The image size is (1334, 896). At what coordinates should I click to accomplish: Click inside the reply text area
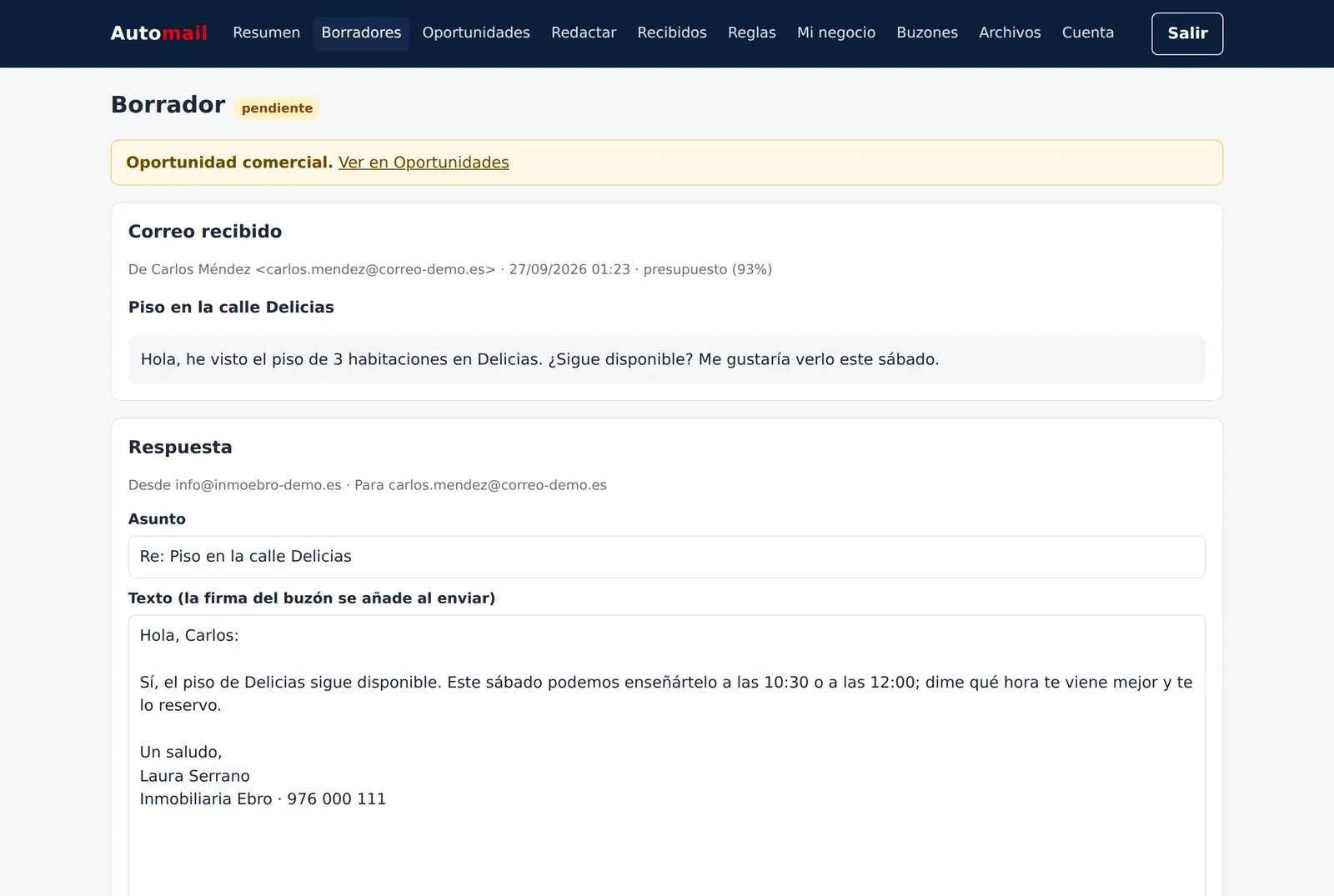tap(667, 755)
